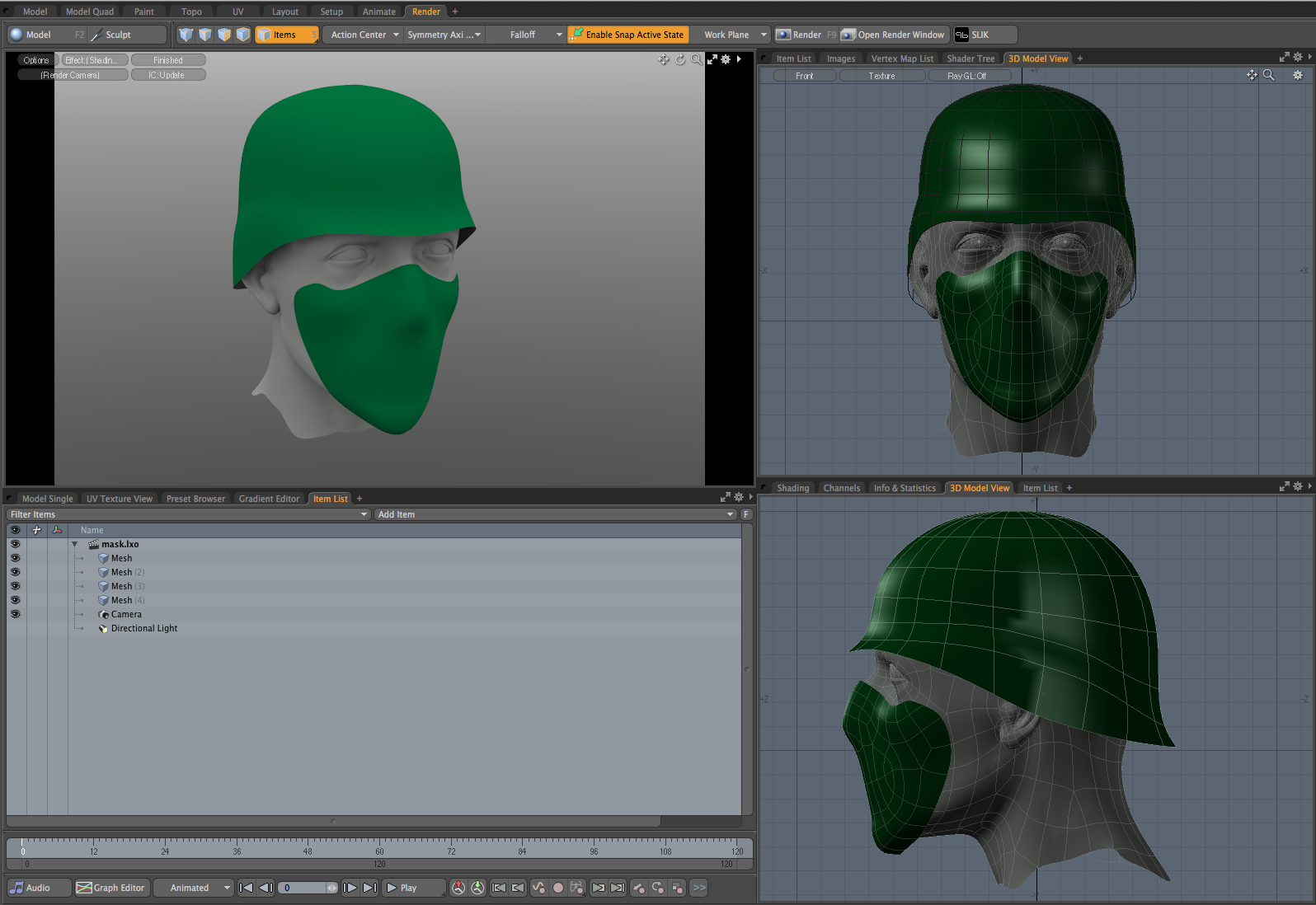
Task: Click the Polygons selection mode cube icon
Action: click(224, 35)
